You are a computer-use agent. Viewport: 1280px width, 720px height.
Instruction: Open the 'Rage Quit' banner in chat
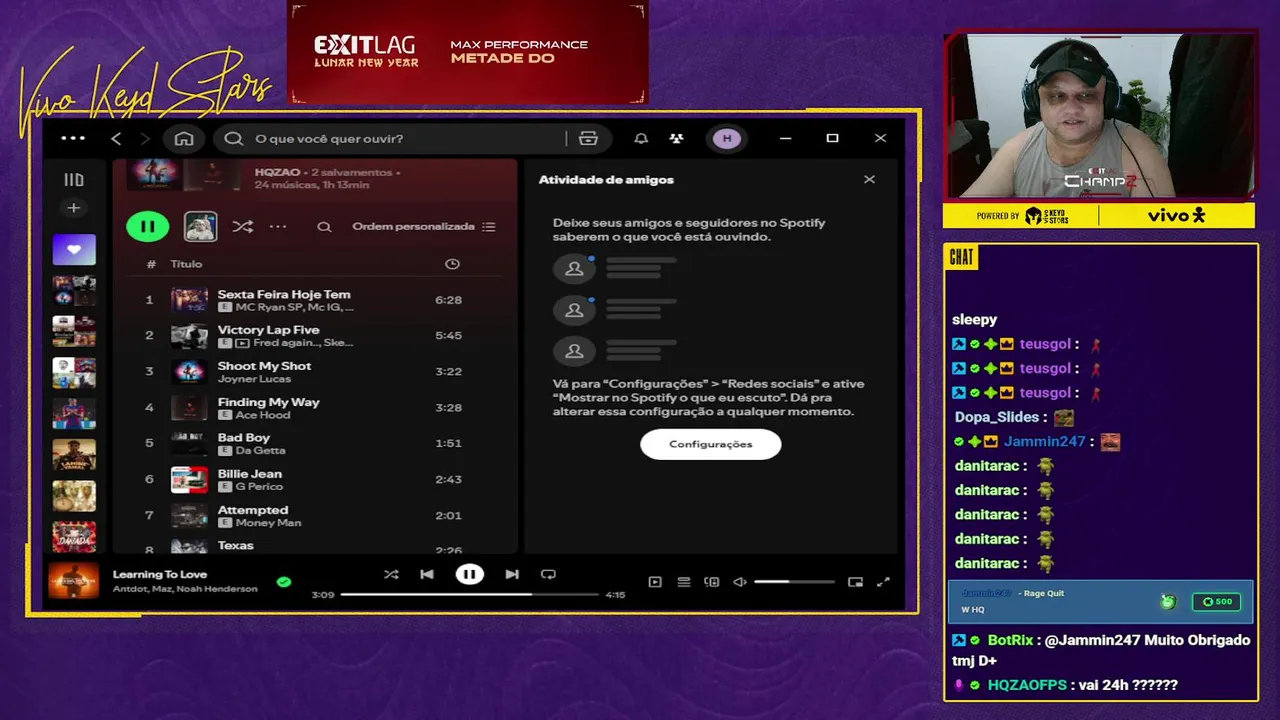[1100, 601]
